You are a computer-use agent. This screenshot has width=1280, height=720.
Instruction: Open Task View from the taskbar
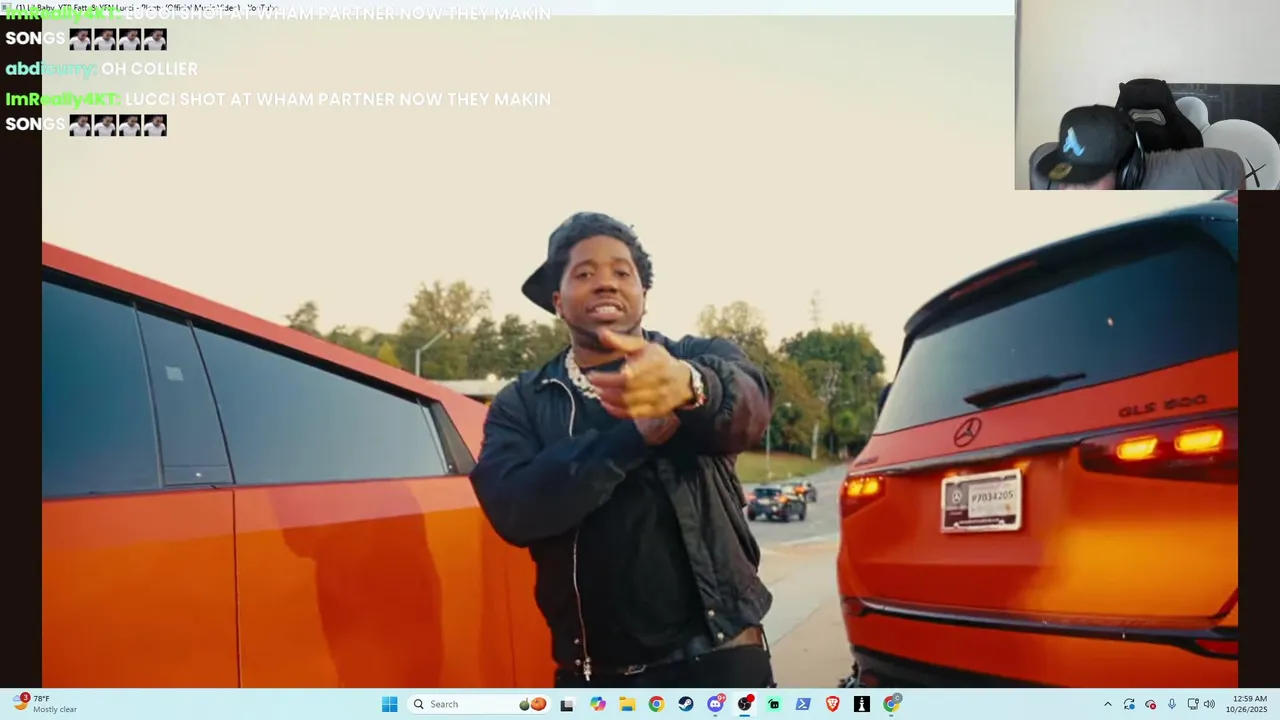click(x=567, y=704)
